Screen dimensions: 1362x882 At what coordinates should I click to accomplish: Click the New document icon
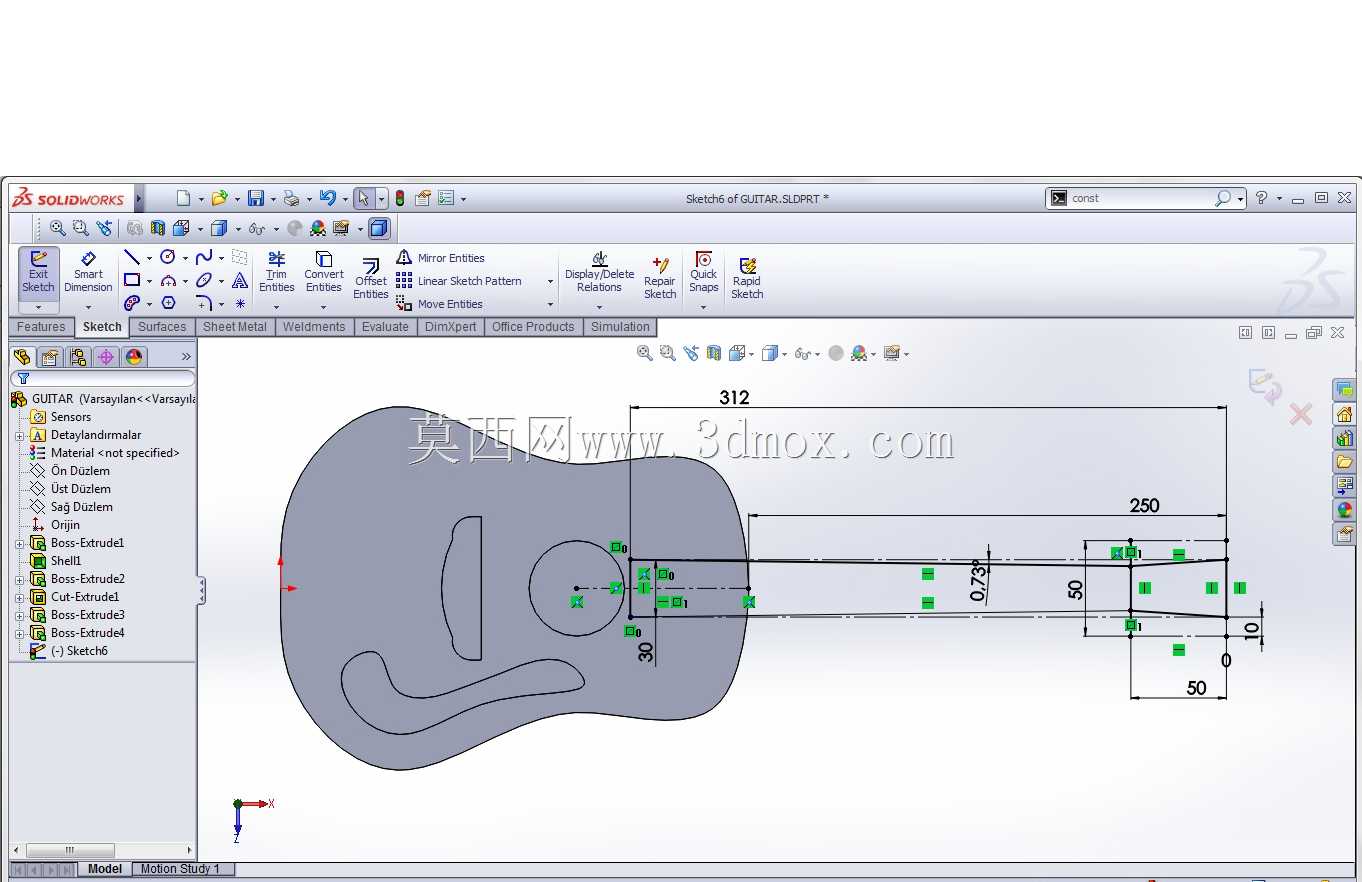(183, 198)
